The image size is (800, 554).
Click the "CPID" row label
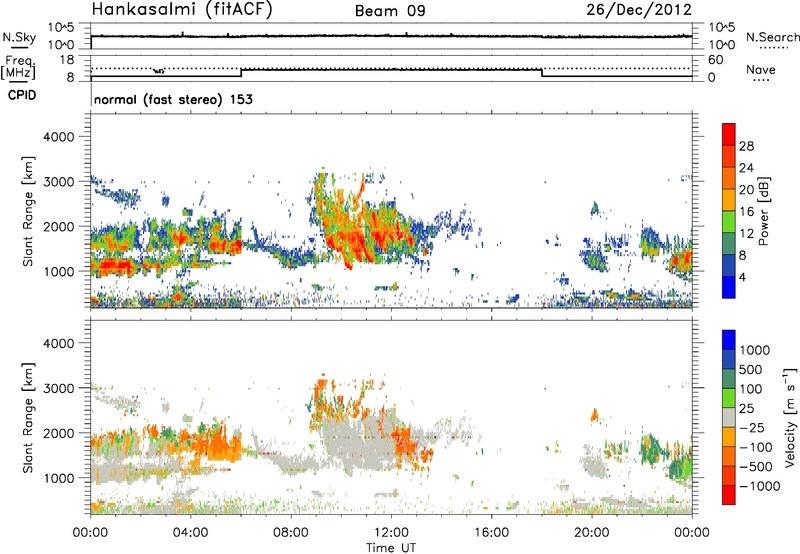22,95
